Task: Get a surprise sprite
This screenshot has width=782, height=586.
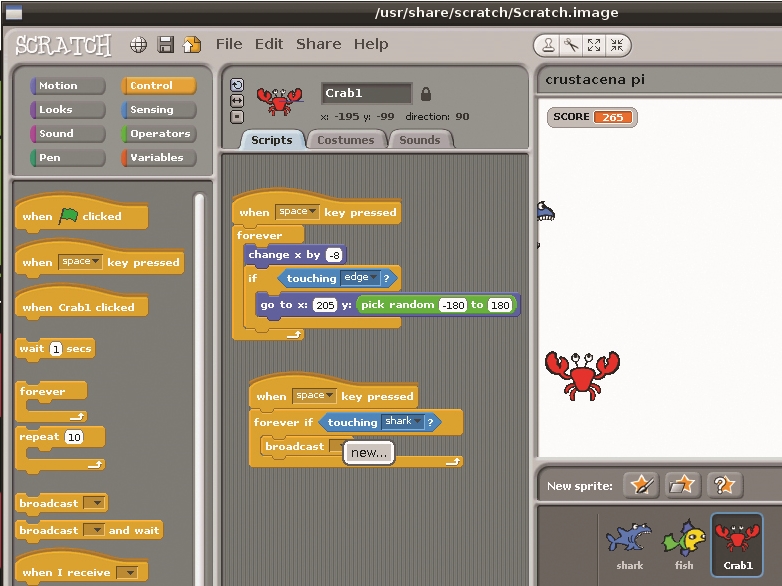Action: 725,485
